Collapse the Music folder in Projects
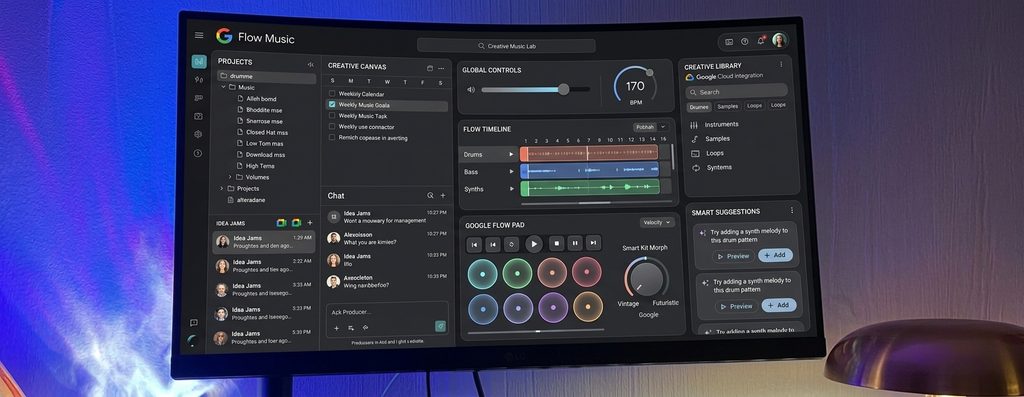 click(223, 87)
